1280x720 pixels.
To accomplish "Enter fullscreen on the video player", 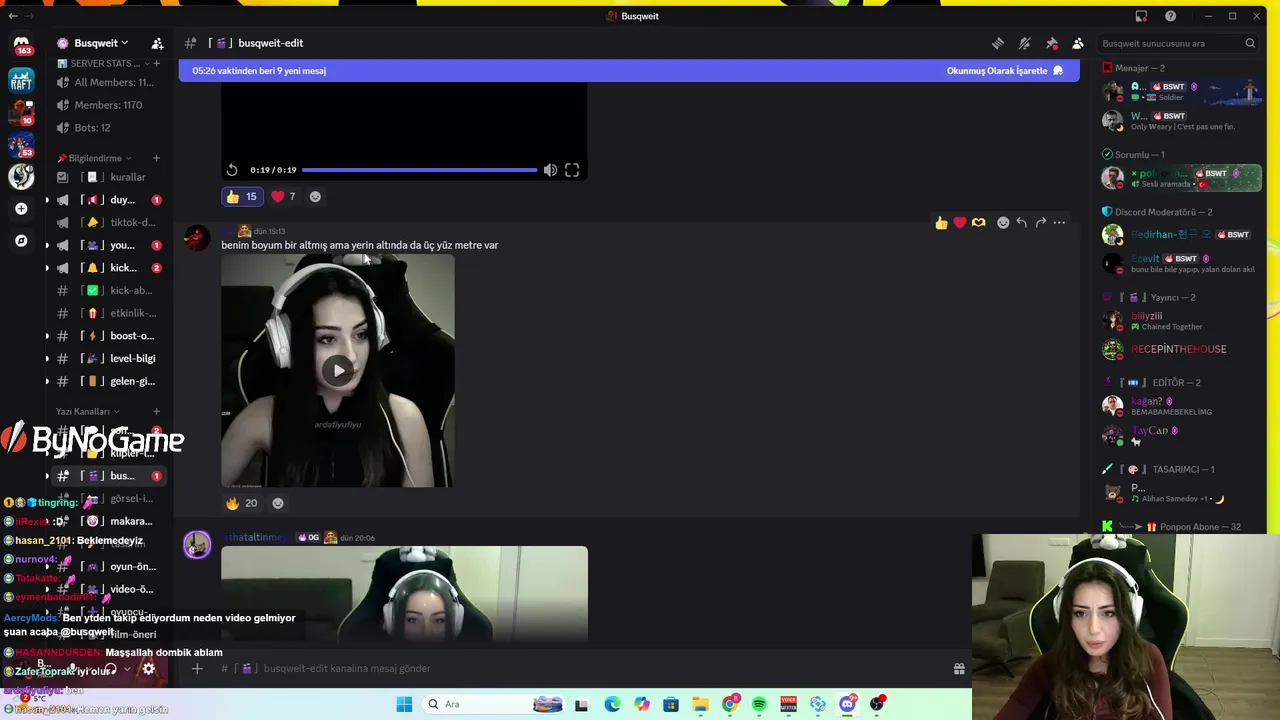I will [572, 170].
